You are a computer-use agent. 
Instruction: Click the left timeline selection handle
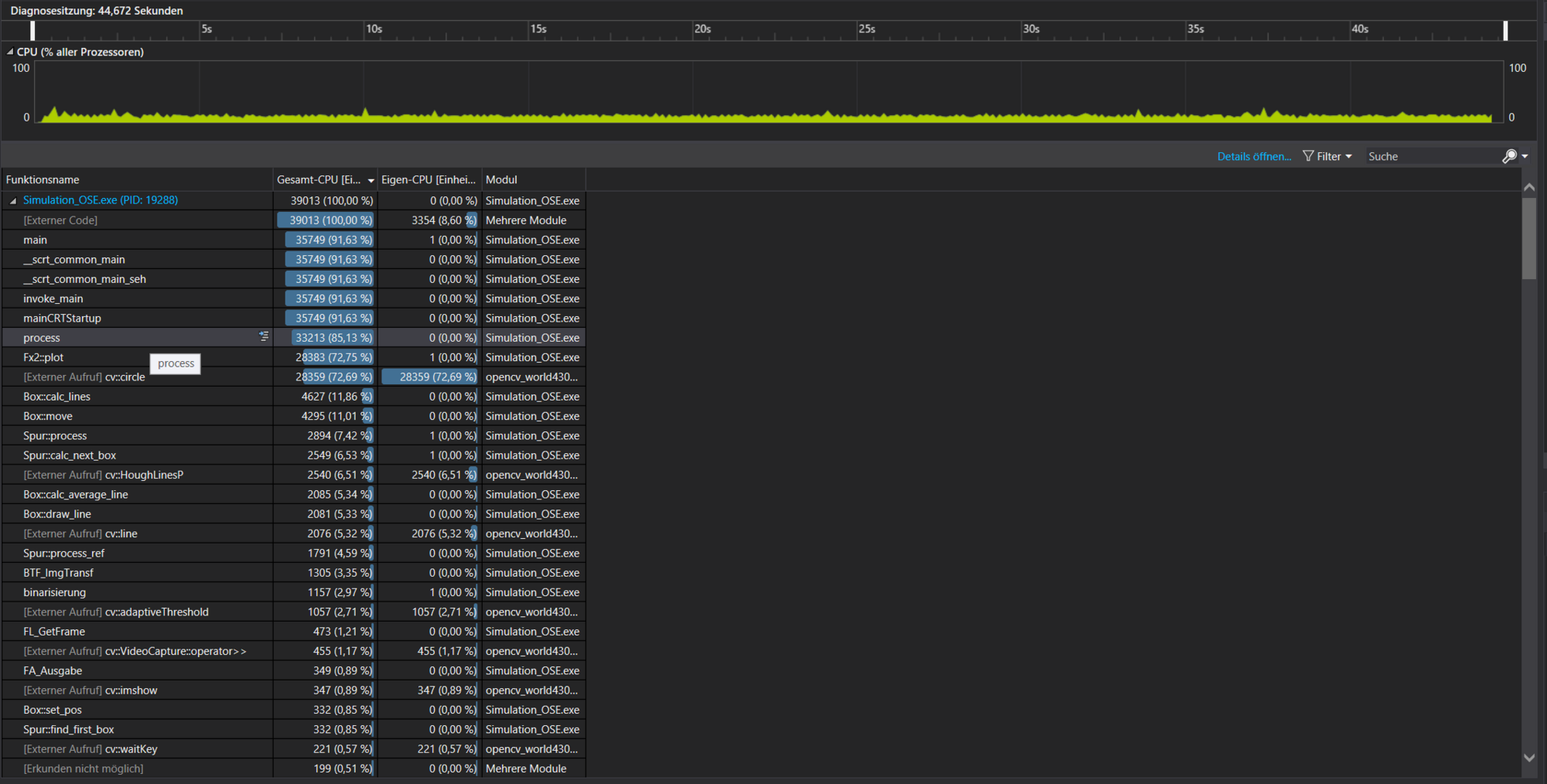click(x=32, y=30)
